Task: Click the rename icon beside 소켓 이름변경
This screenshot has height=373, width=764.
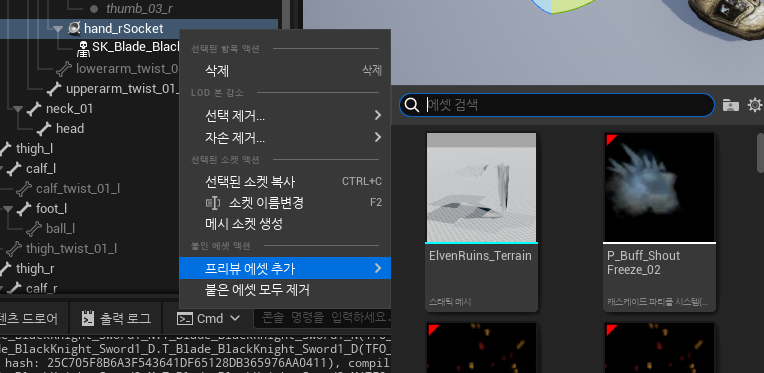Action: point(213,203)
